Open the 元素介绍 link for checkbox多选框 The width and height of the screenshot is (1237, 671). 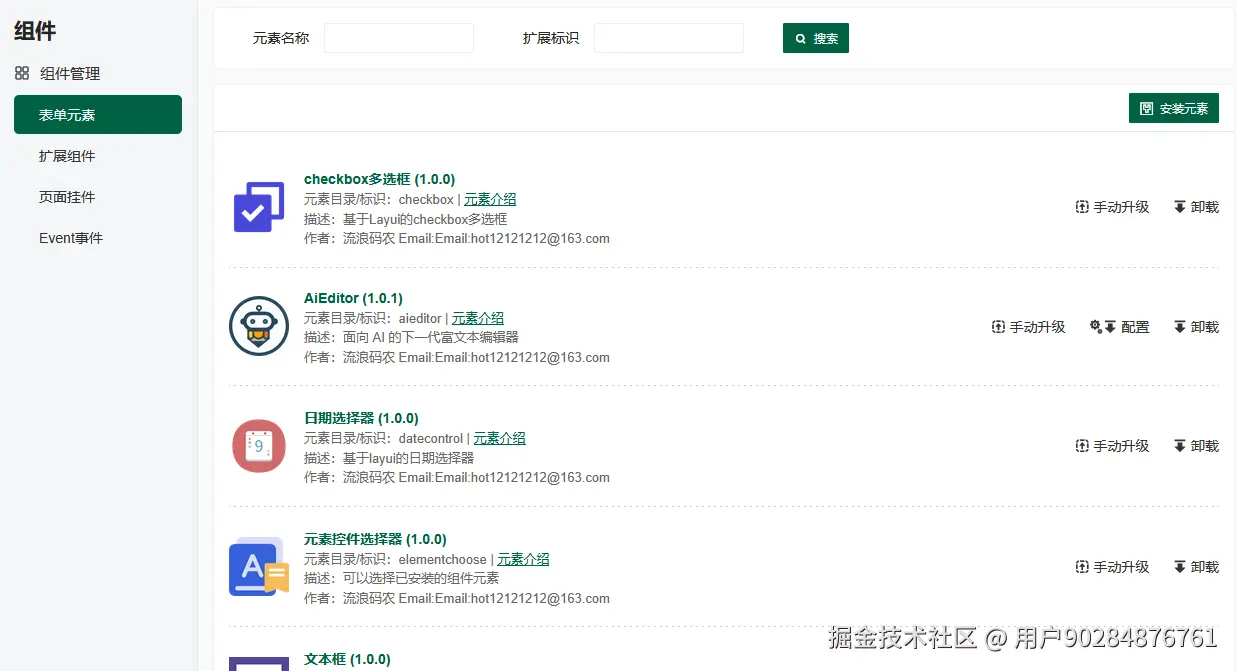pos(489,199)
